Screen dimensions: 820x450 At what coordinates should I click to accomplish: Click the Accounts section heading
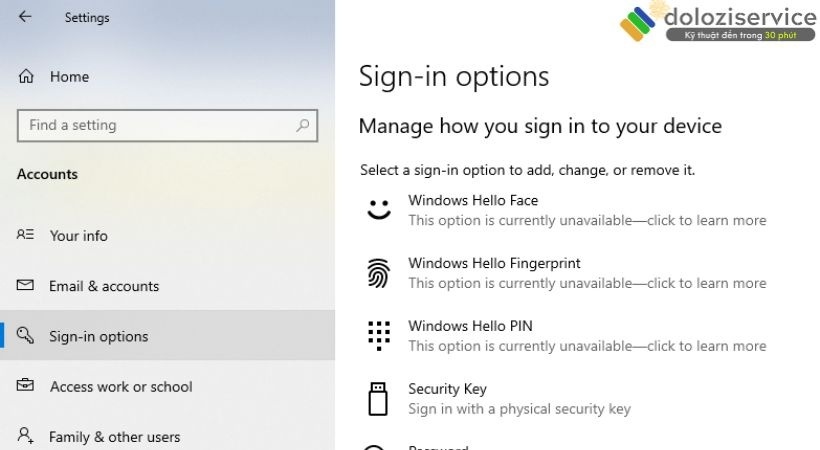click(47, 174)
